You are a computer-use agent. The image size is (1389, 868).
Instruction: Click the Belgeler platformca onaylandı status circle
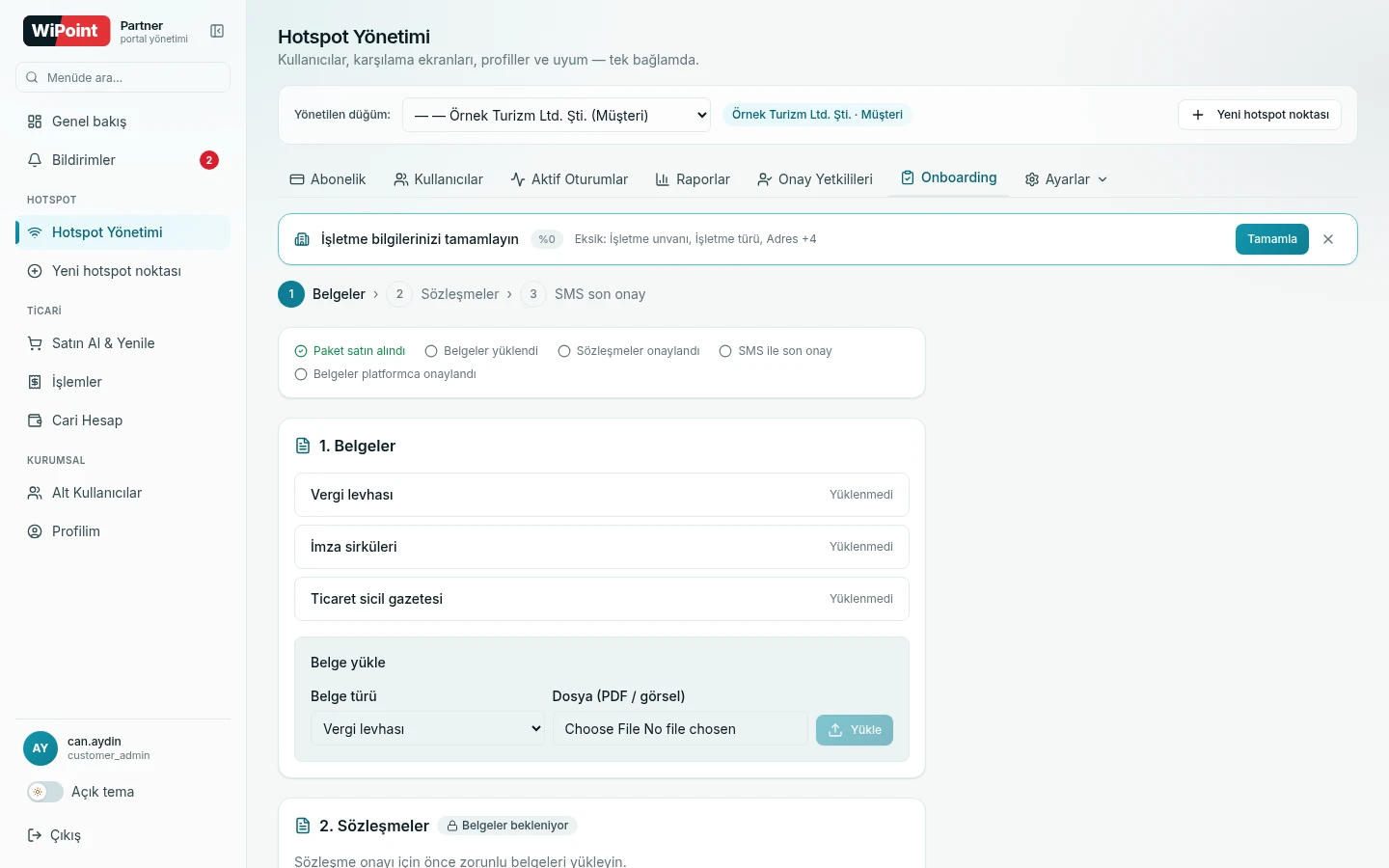pyautogui.click(x=301, y=374)
